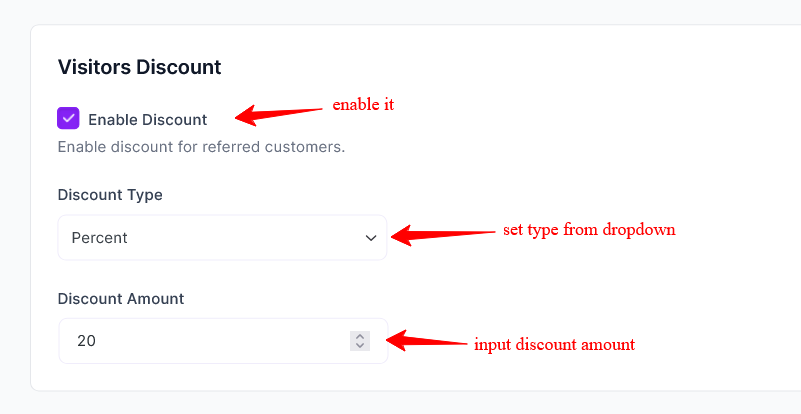Click the chevron arrow in Discount Type
Viewport: 801px width, 414px height.
pos(371,238)
